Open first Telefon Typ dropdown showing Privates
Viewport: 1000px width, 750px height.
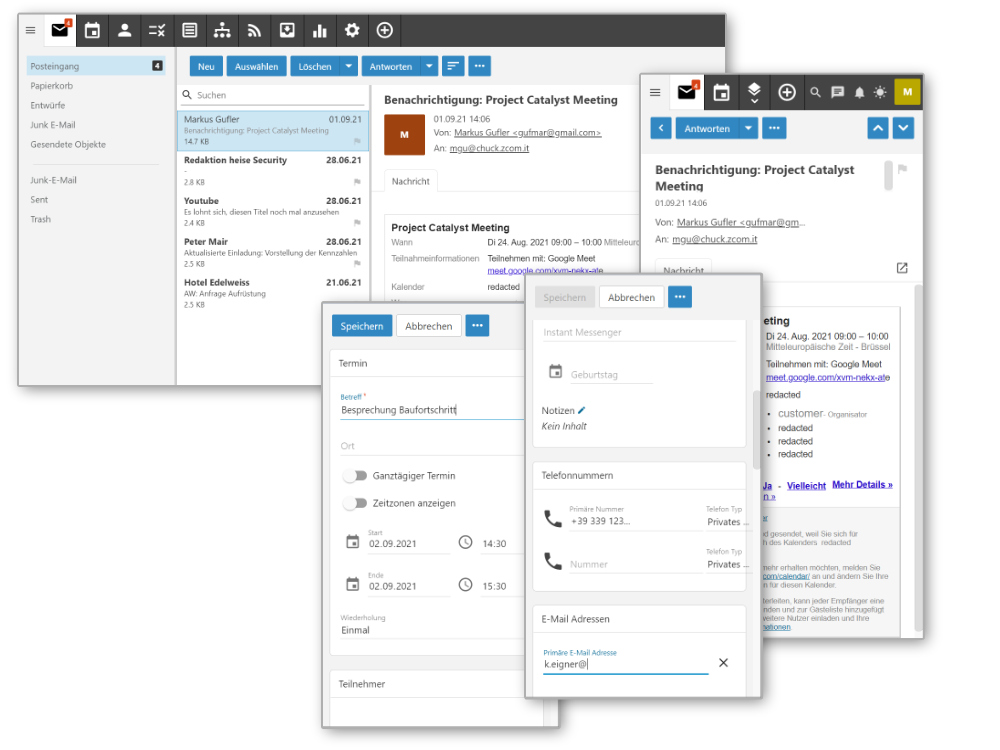point(724,522)
